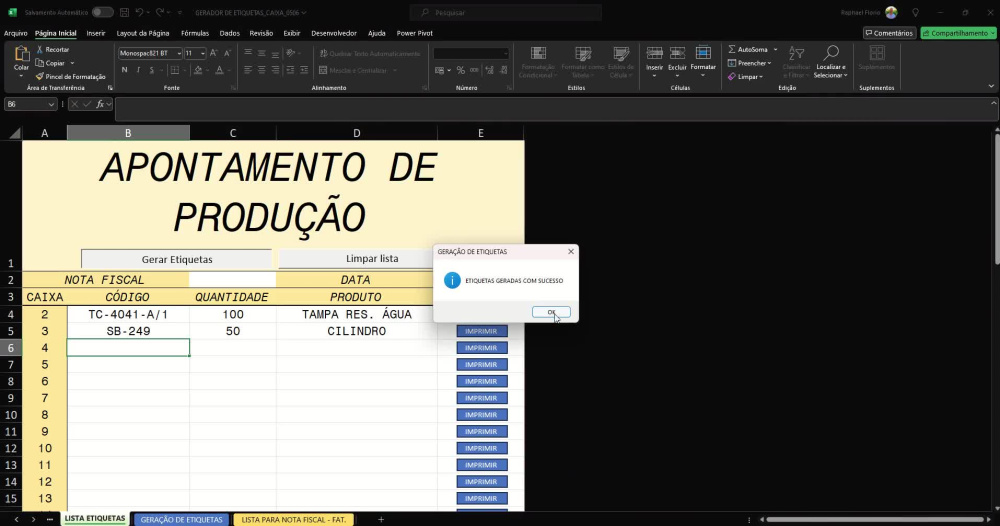The height and width of the screenshot is (526, 1000).
Task: Toggle italic (I) formatting
Action: 138,70
